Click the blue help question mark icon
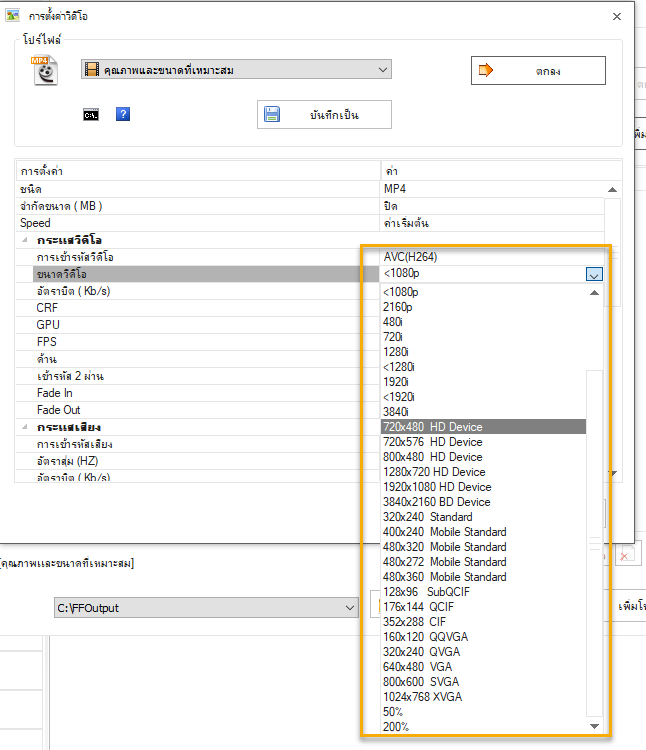Viewport: 646px width, 750px height. point(123,115)
